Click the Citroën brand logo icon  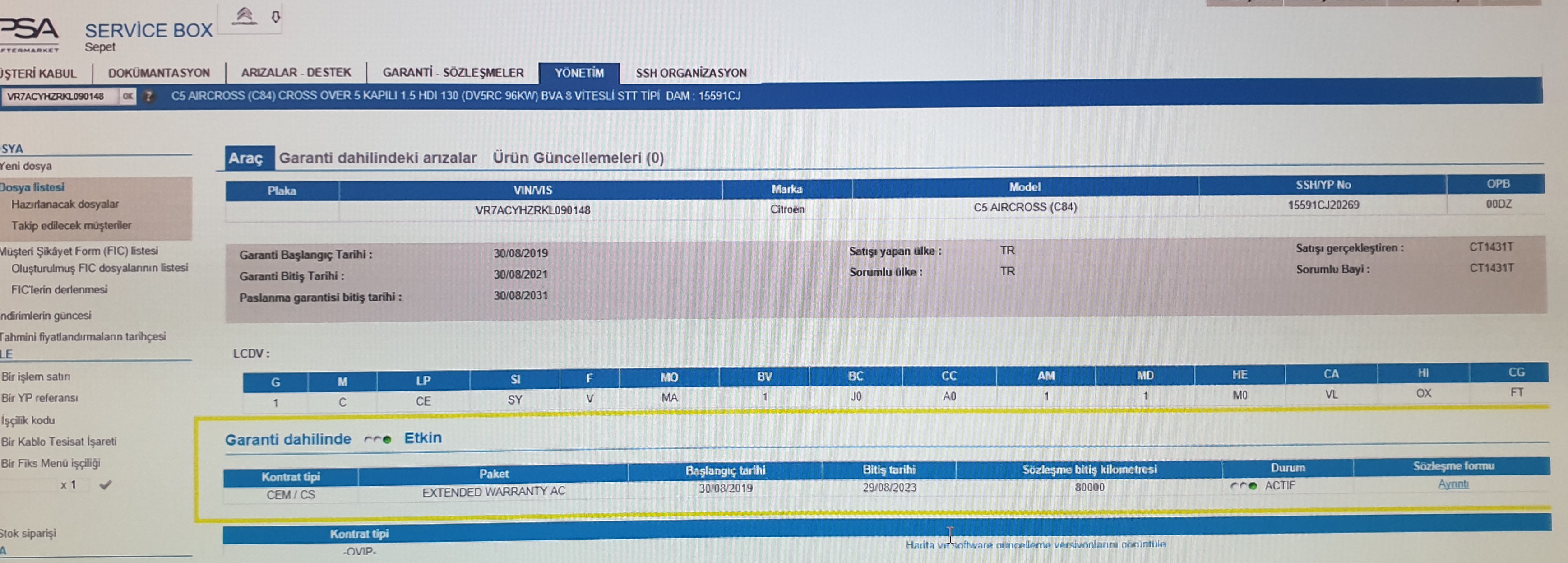[245, 16]
